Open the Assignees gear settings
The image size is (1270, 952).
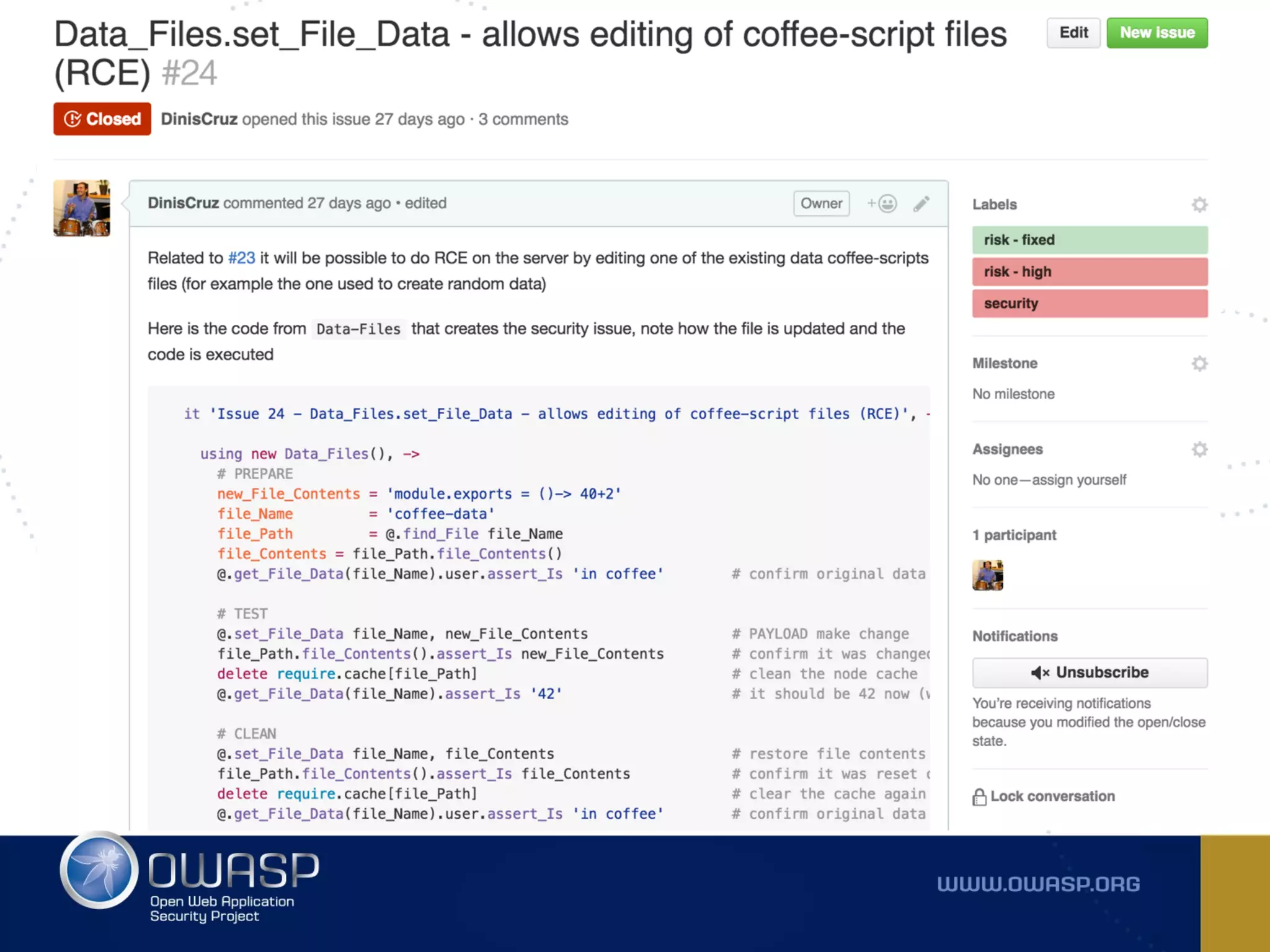[1199, 449]
